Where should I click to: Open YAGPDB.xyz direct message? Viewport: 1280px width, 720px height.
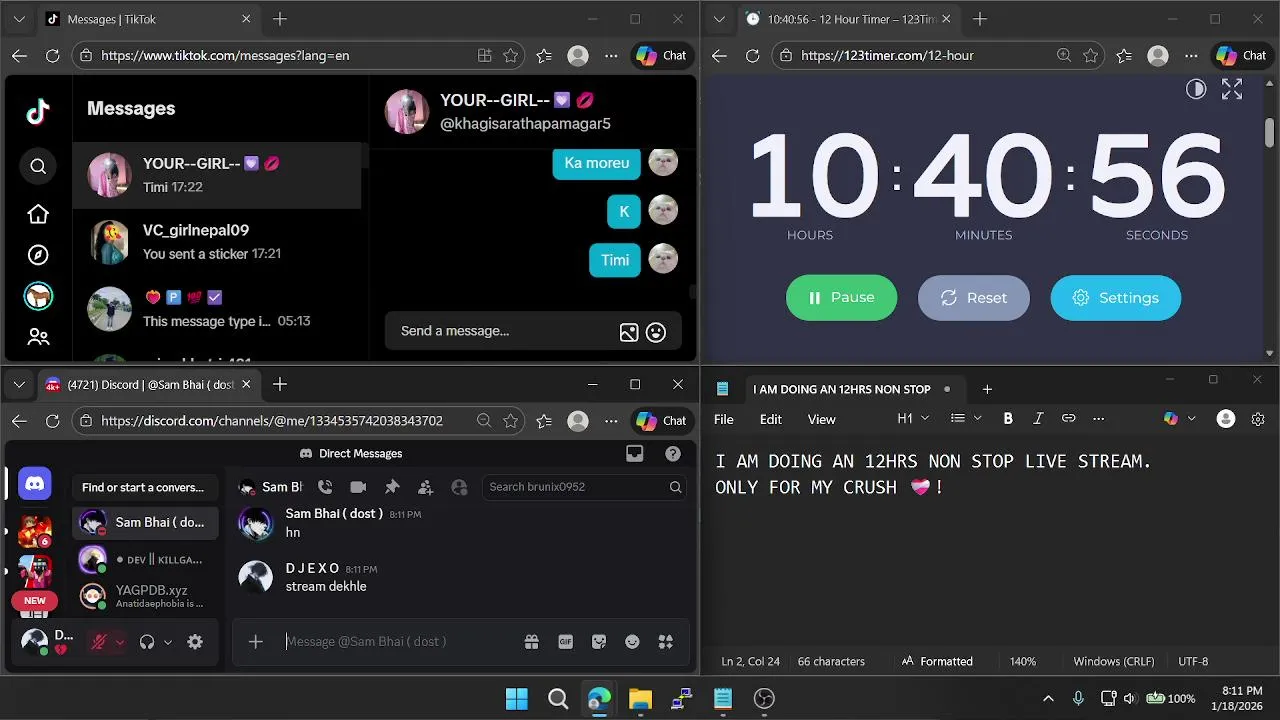145,596
